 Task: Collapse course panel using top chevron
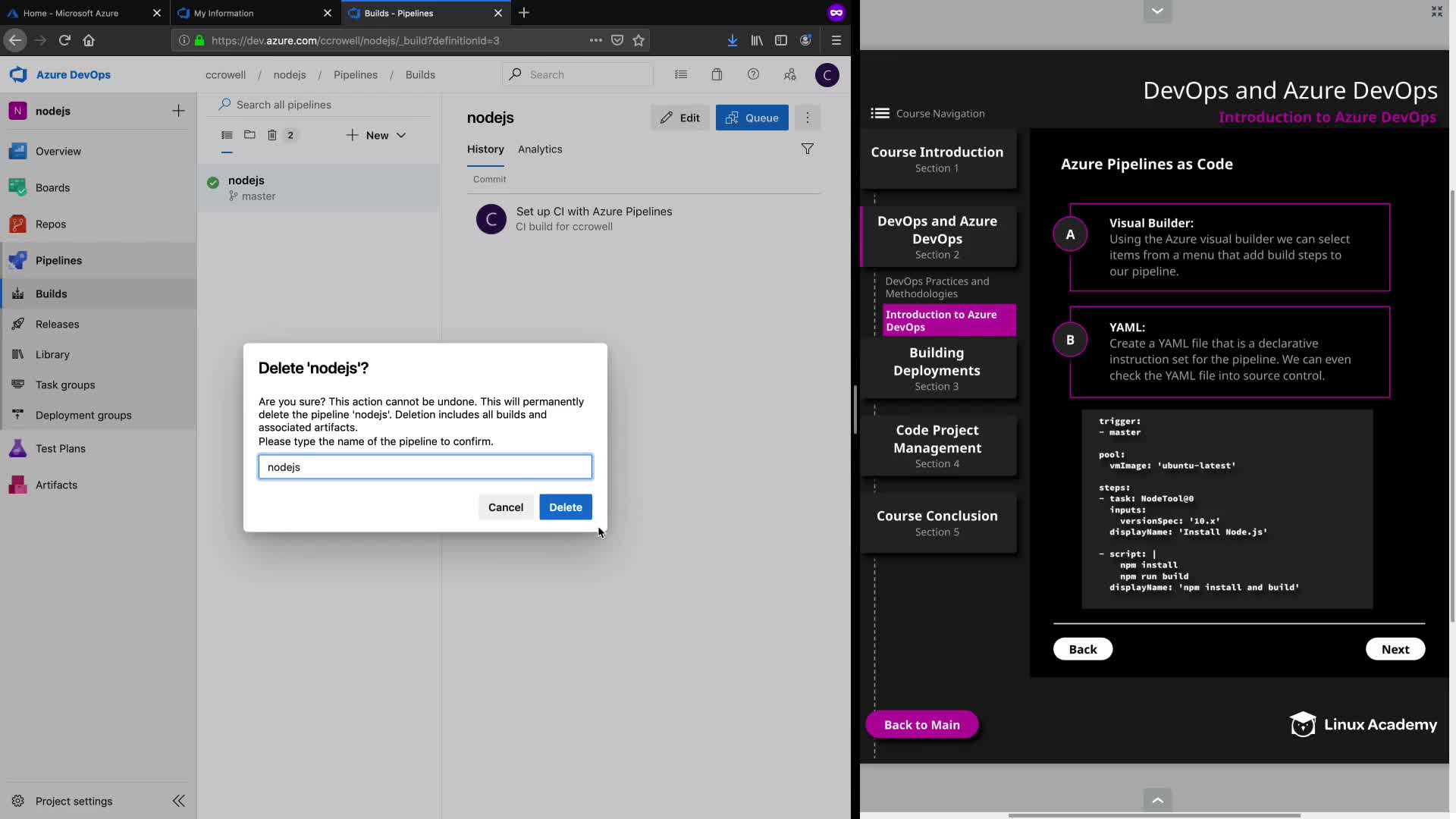tap(1157, 11)
